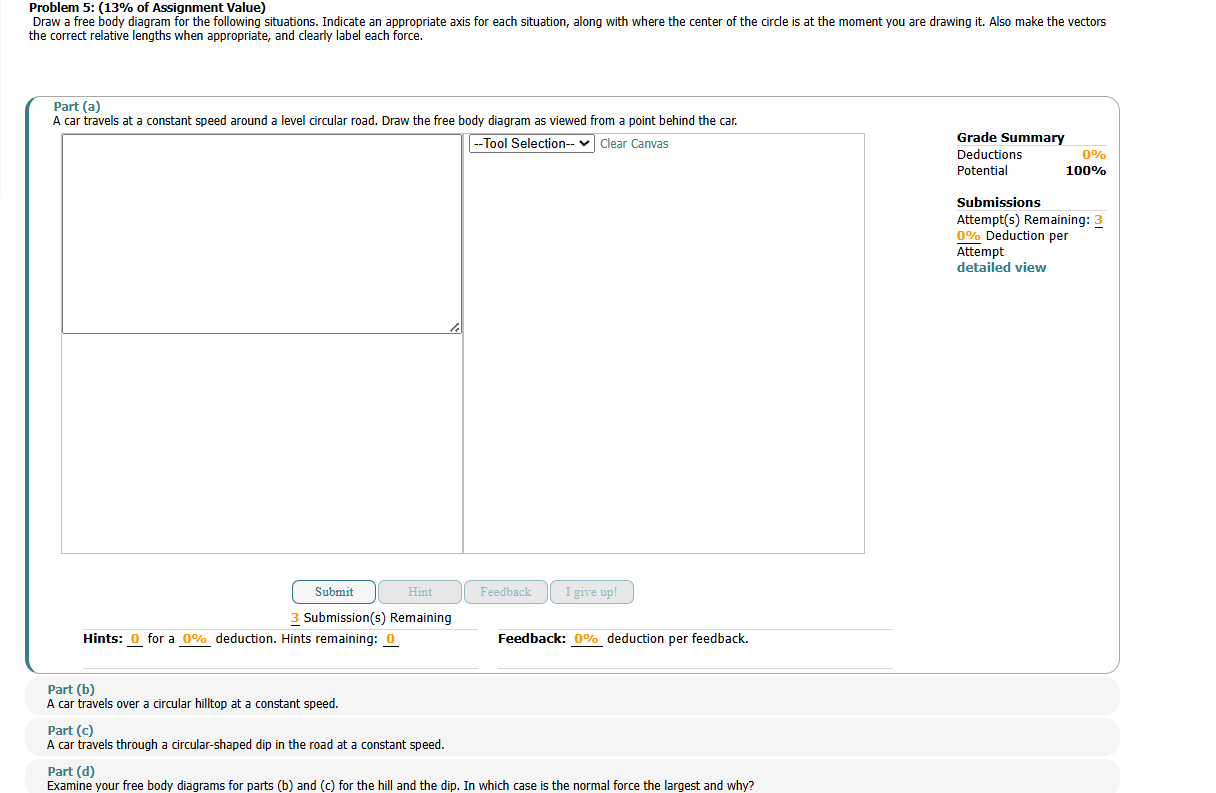Expand Part (d) comparing normal forces
Image resolution: width=1216 pixels, height=793 pixels.
point(71,771)
